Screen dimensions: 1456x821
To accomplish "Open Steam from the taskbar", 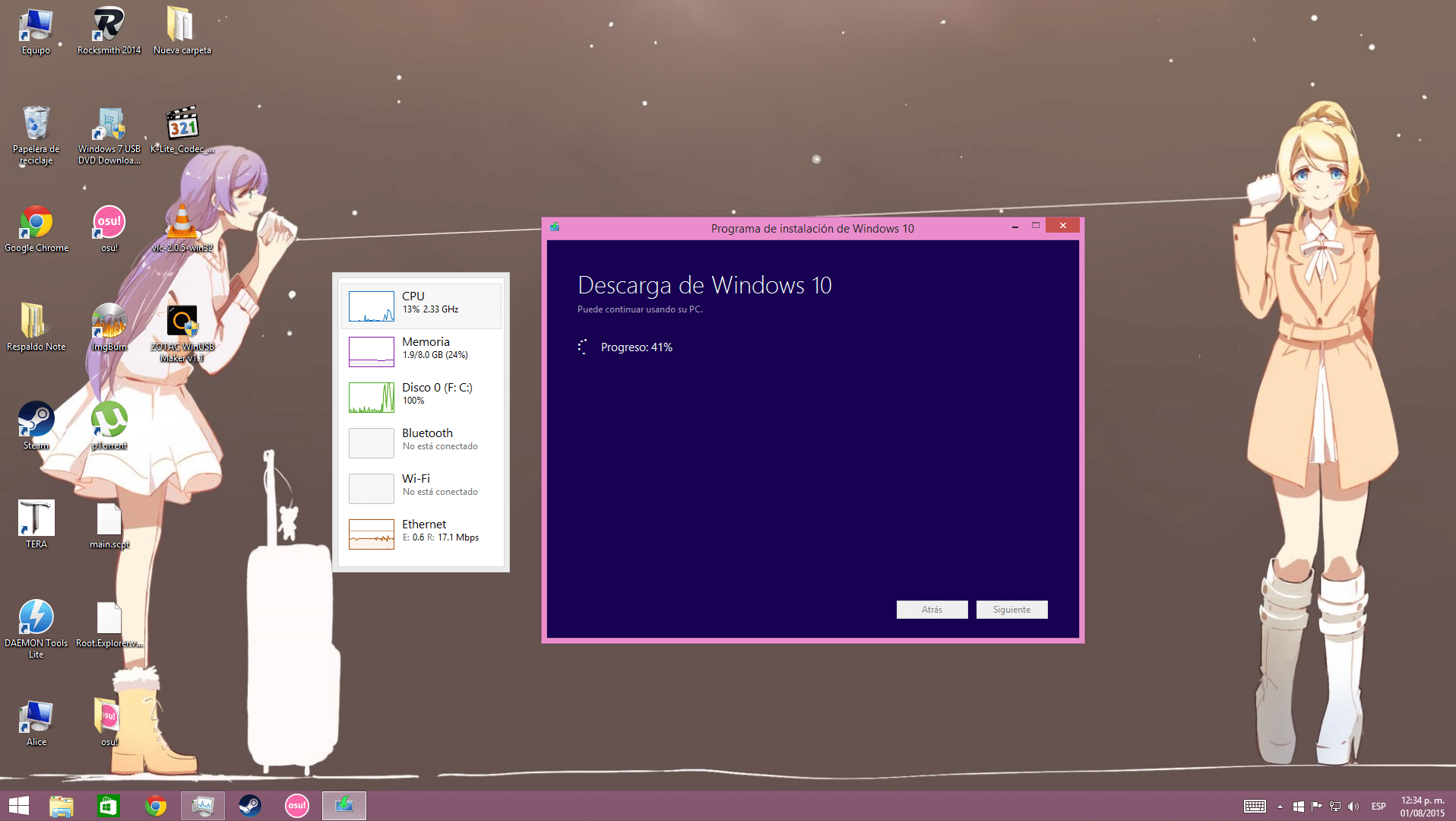I will click(x=249, y=806).
